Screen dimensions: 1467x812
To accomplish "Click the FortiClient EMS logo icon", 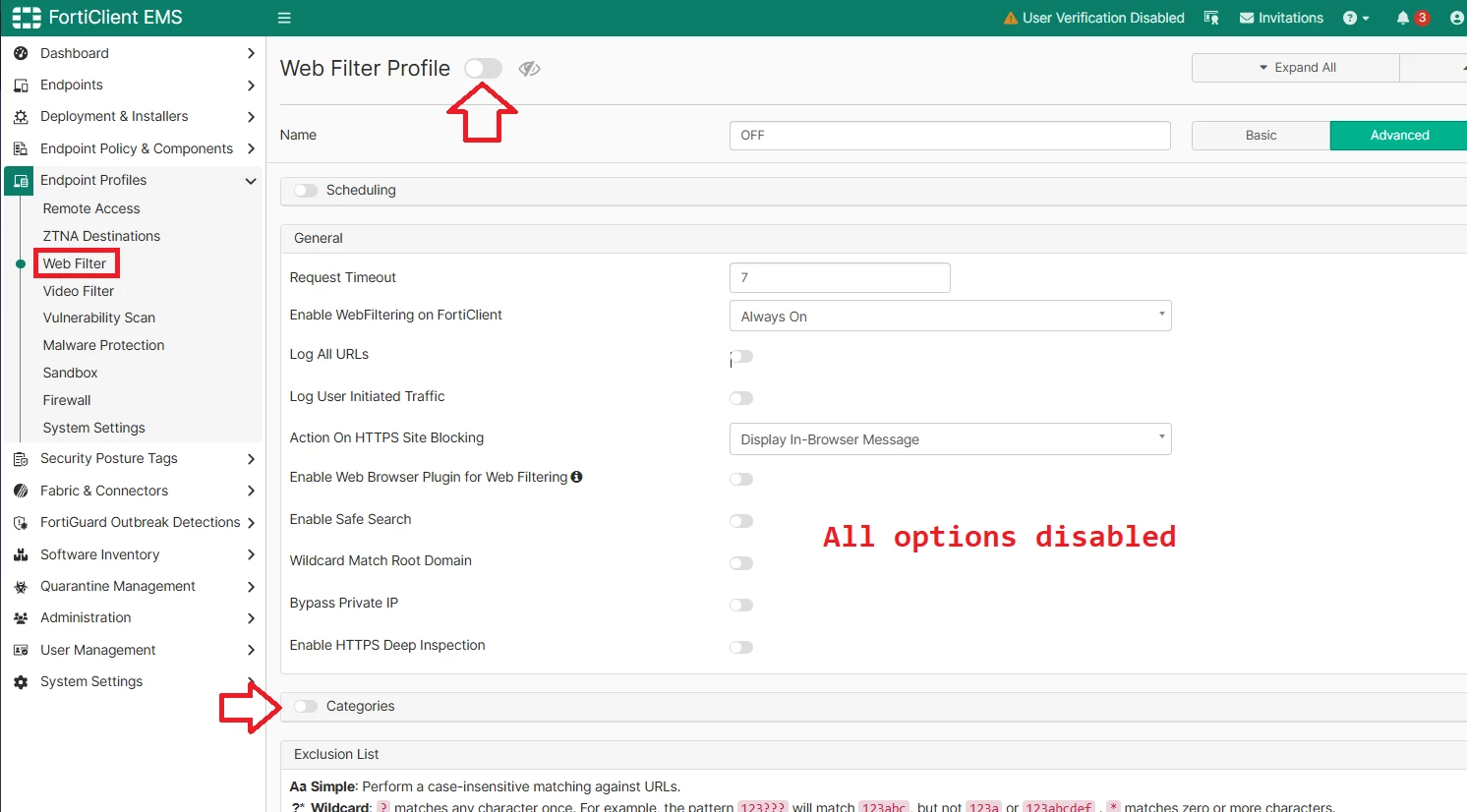I will (x=27, y=18).
